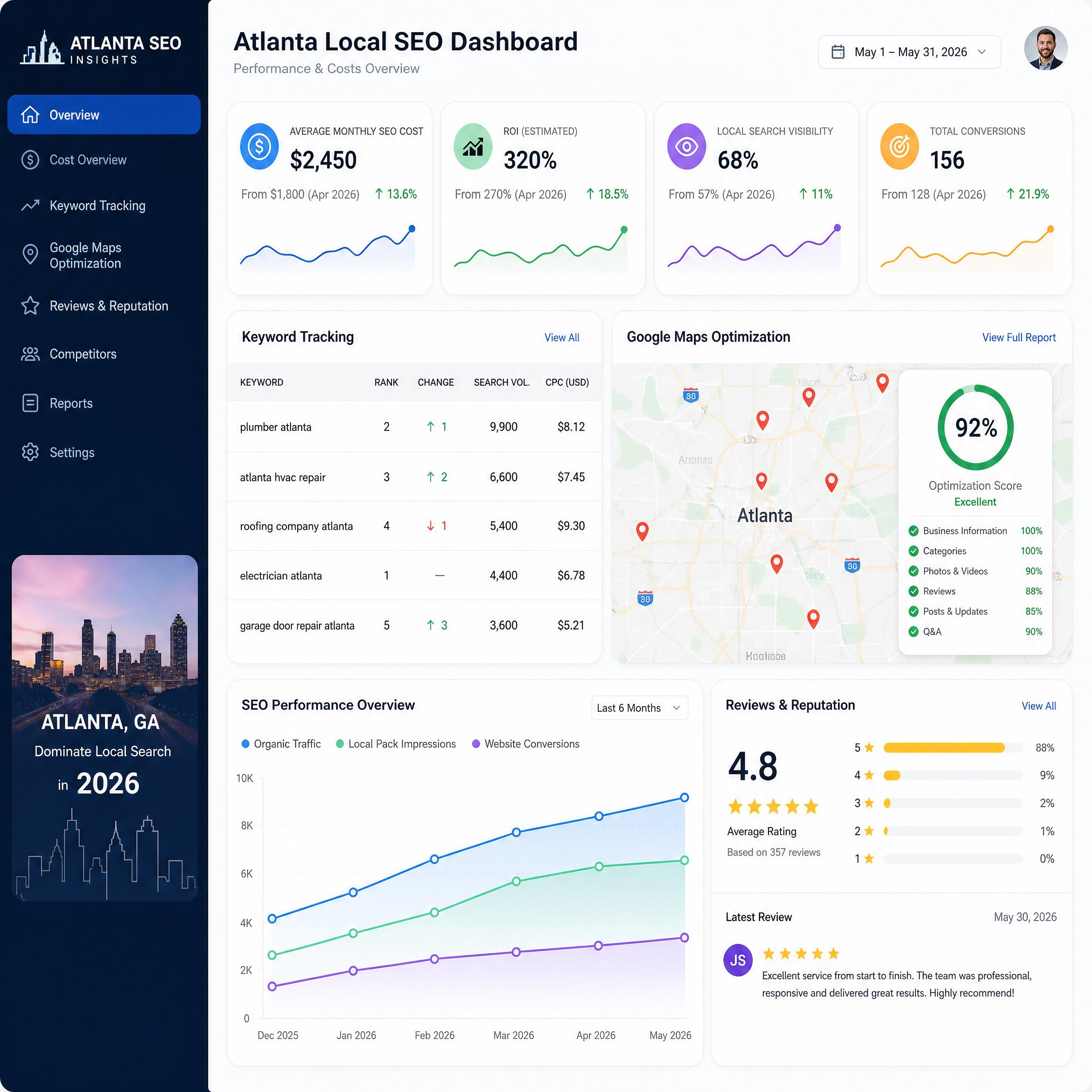Toggle Organic Traffic legend series
This screenshot has width=1092, height=1092.
[x=281, y=744]
